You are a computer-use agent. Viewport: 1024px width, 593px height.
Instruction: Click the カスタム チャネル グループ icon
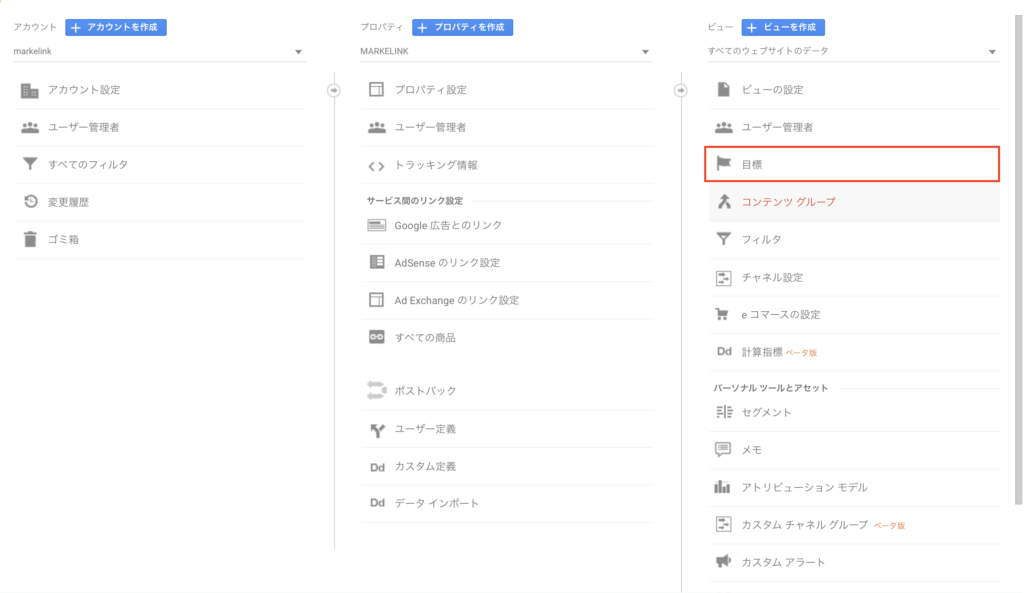coord(724,524)
